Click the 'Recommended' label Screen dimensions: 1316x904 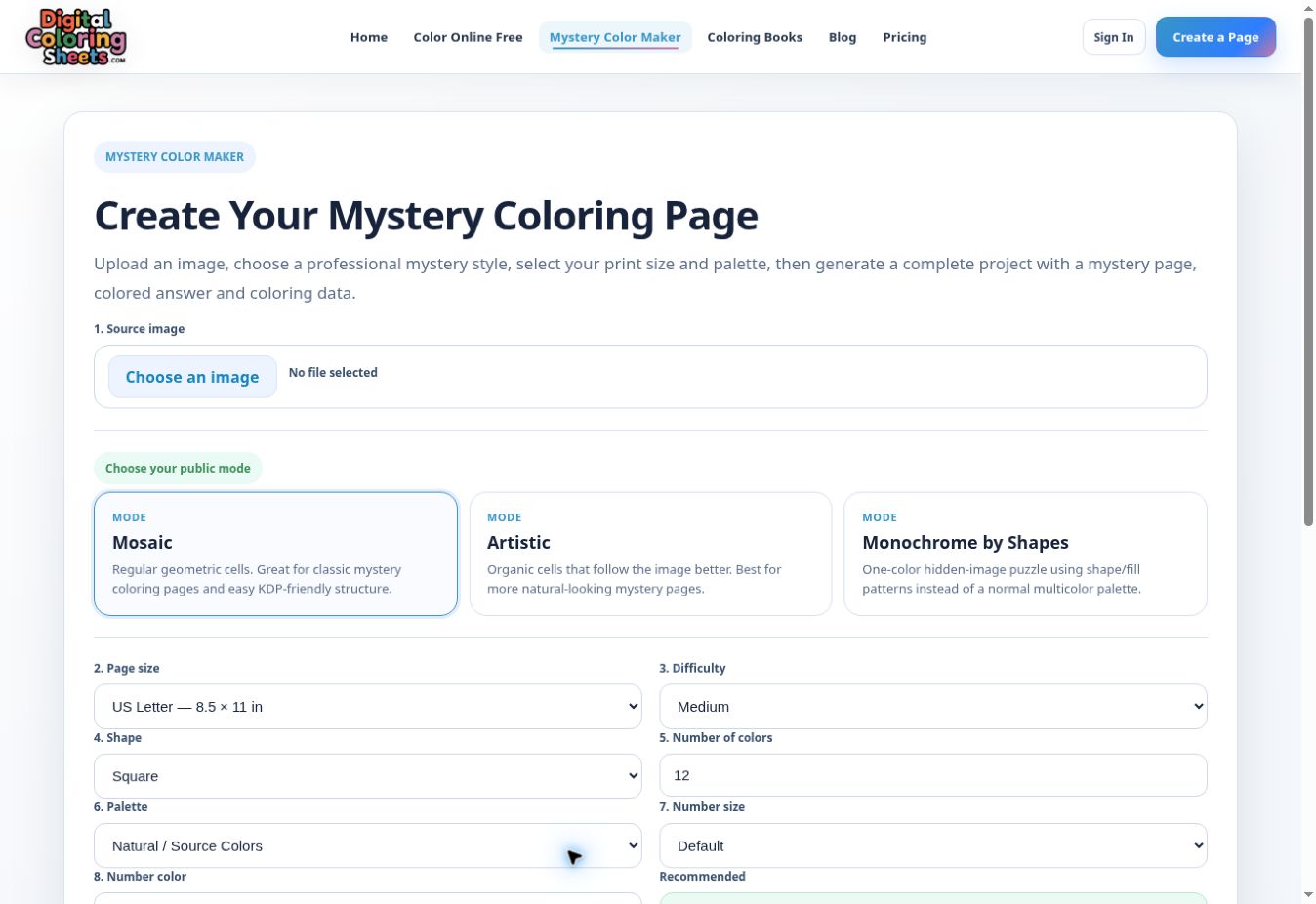point(702,877)
